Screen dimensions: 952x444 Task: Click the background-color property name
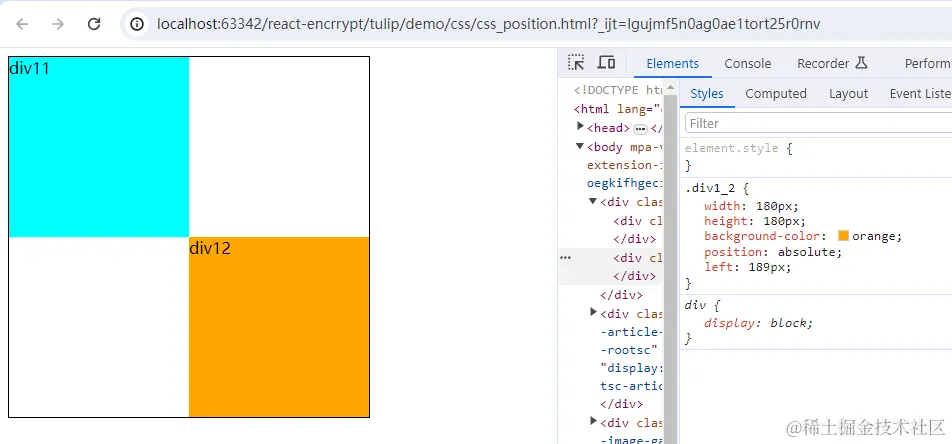coord(762,236)
